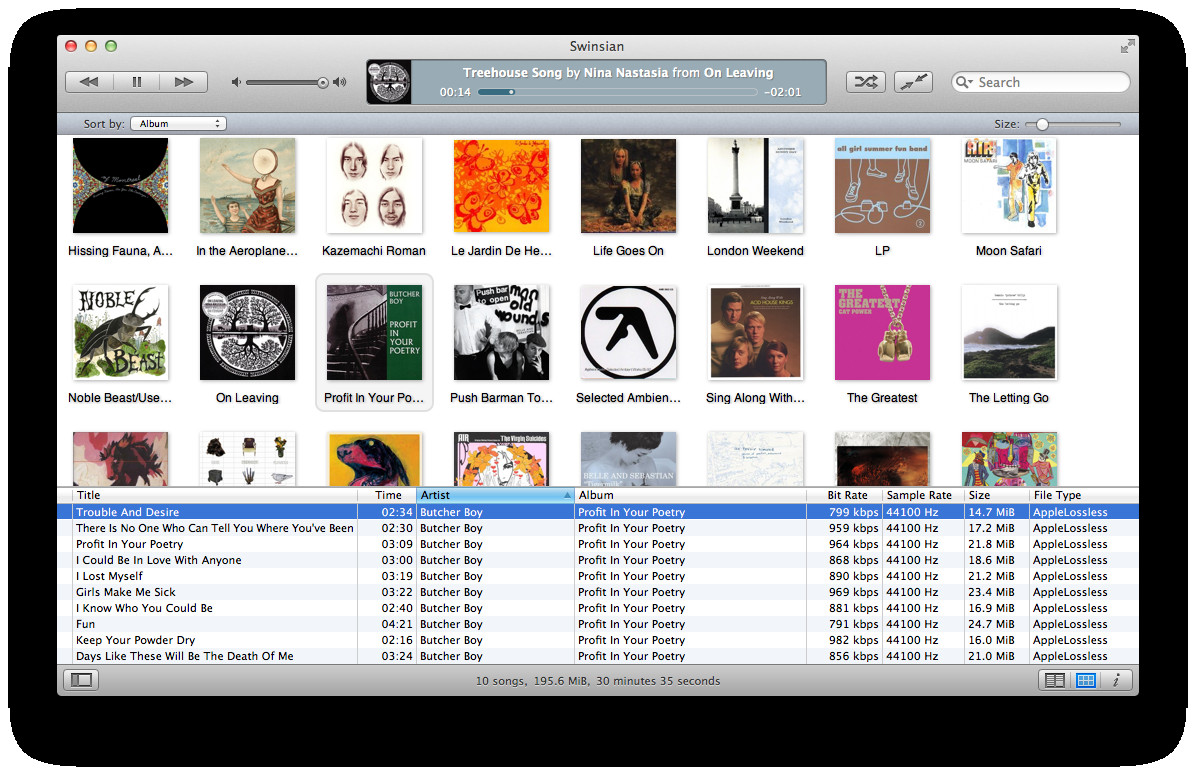Toggle the sidebar panel button
1196x775 pixels.
pyautogui.click(x=82, y=680)
